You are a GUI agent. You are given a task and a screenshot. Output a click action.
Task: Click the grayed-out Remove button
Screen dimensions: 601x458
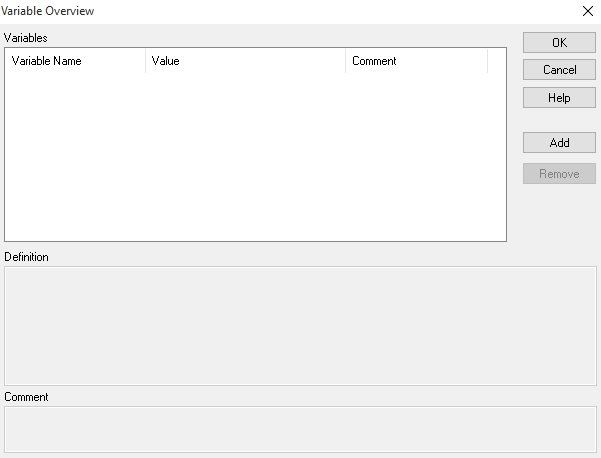pos(559,174)
